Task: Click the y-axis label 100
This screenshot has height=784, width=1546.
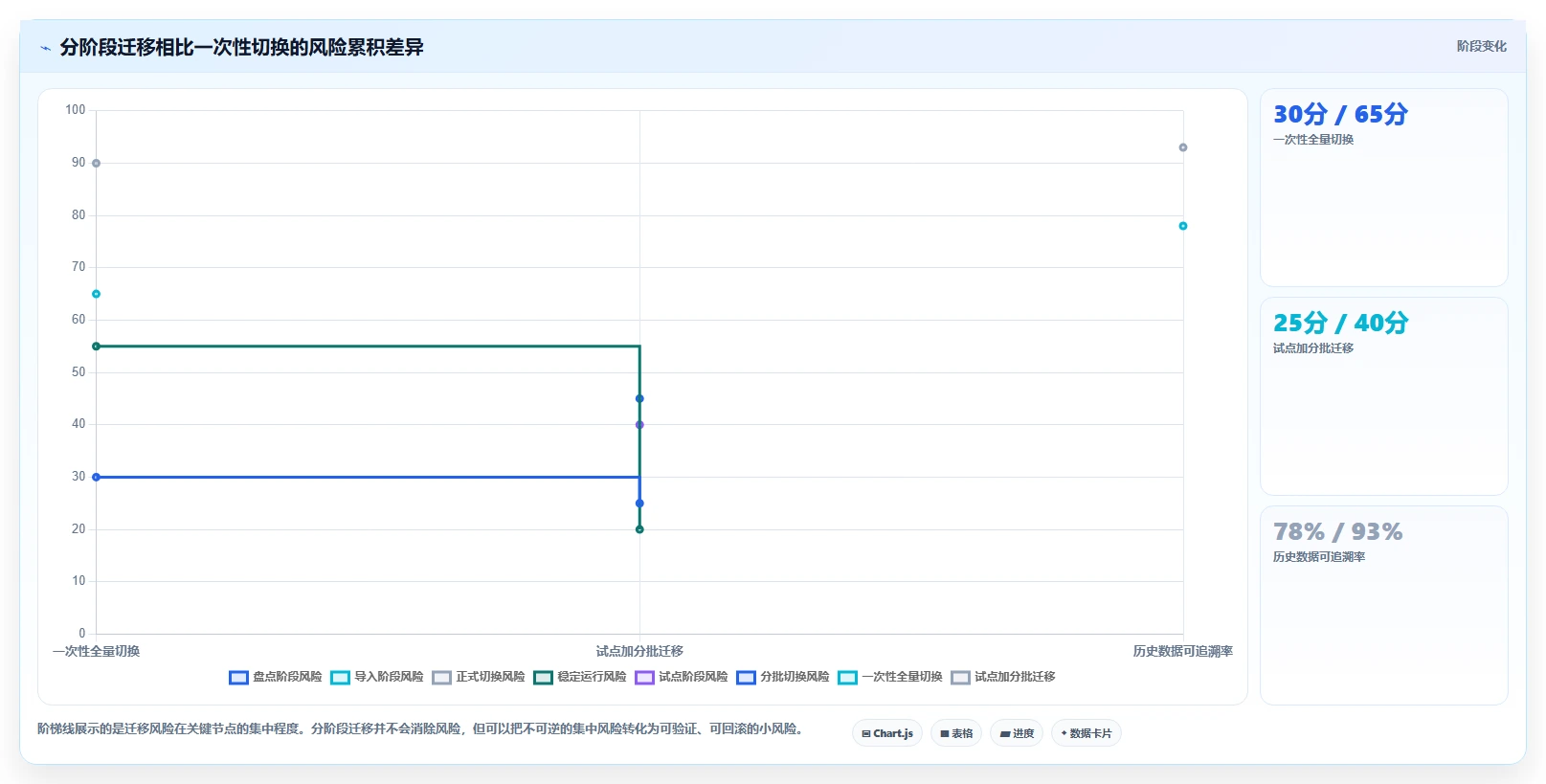Action: click(x=76, y=110)
